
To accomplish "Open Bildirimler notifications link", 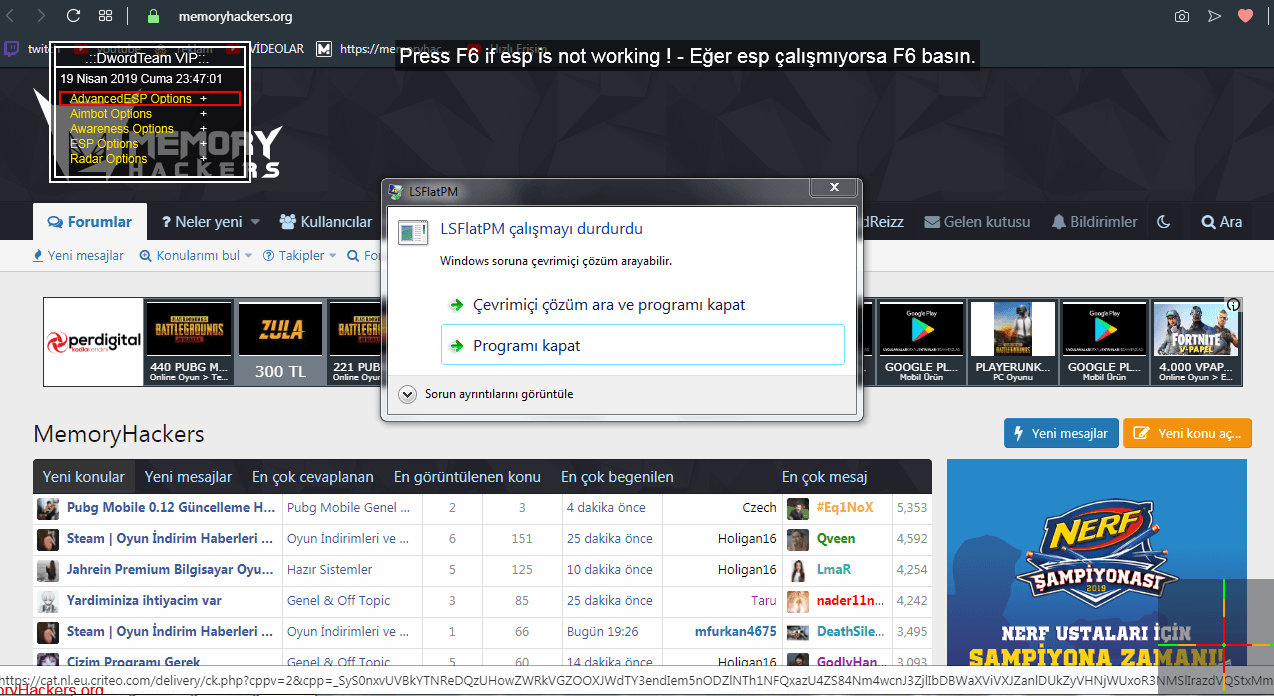I will pos(1094,222).
